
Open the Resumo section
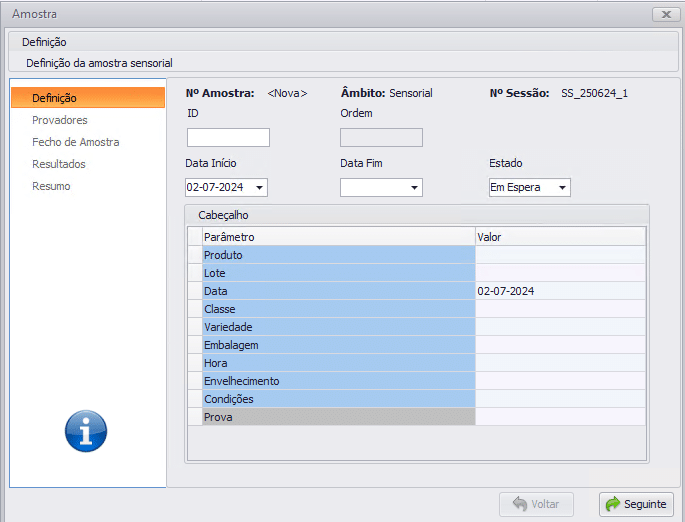click(51, 186)
